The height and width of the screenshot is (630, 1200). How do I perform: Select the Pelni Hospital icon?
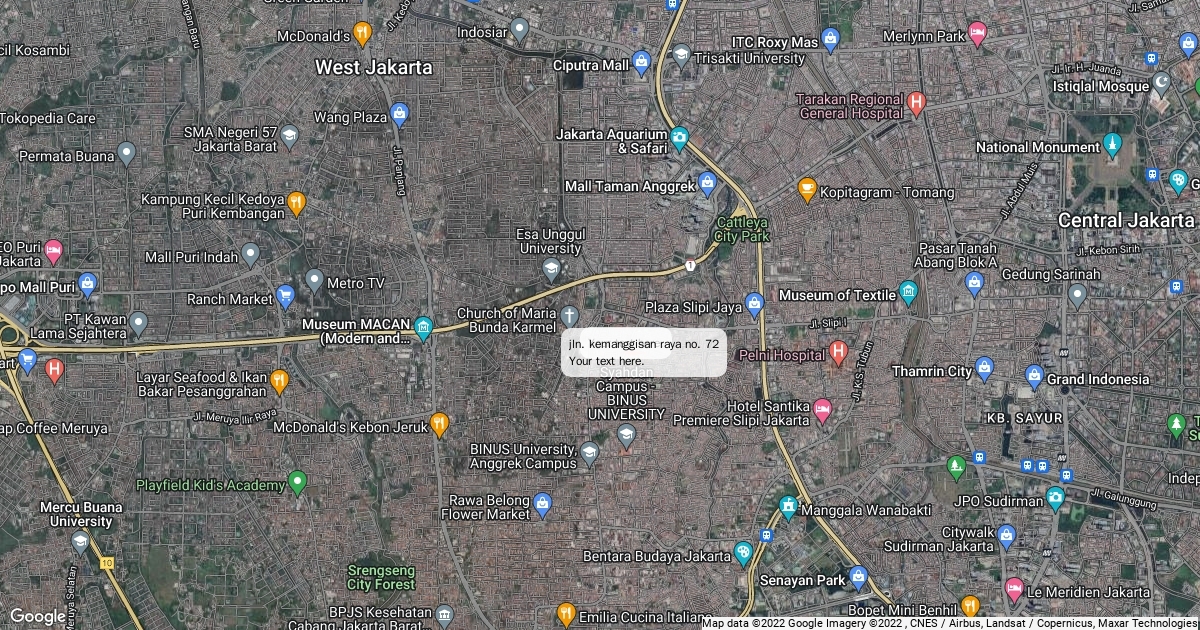[838, 353]
